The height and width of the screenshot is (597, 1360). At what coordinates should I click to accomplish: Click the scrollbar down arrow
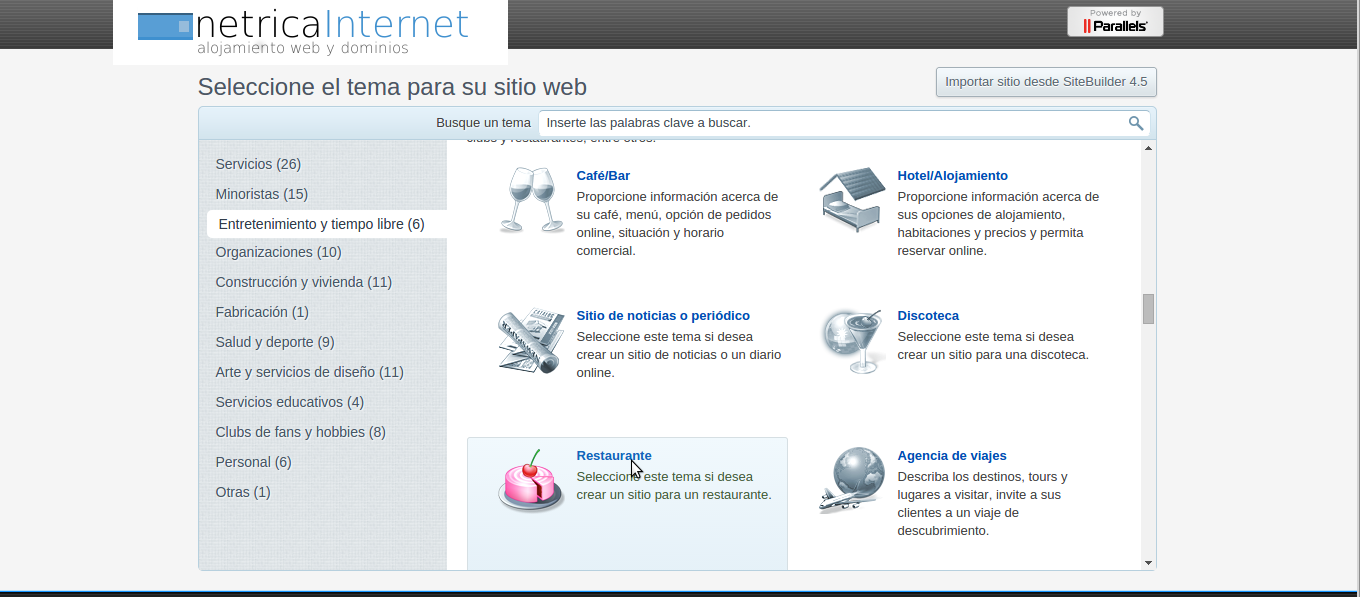[1148, 563]
